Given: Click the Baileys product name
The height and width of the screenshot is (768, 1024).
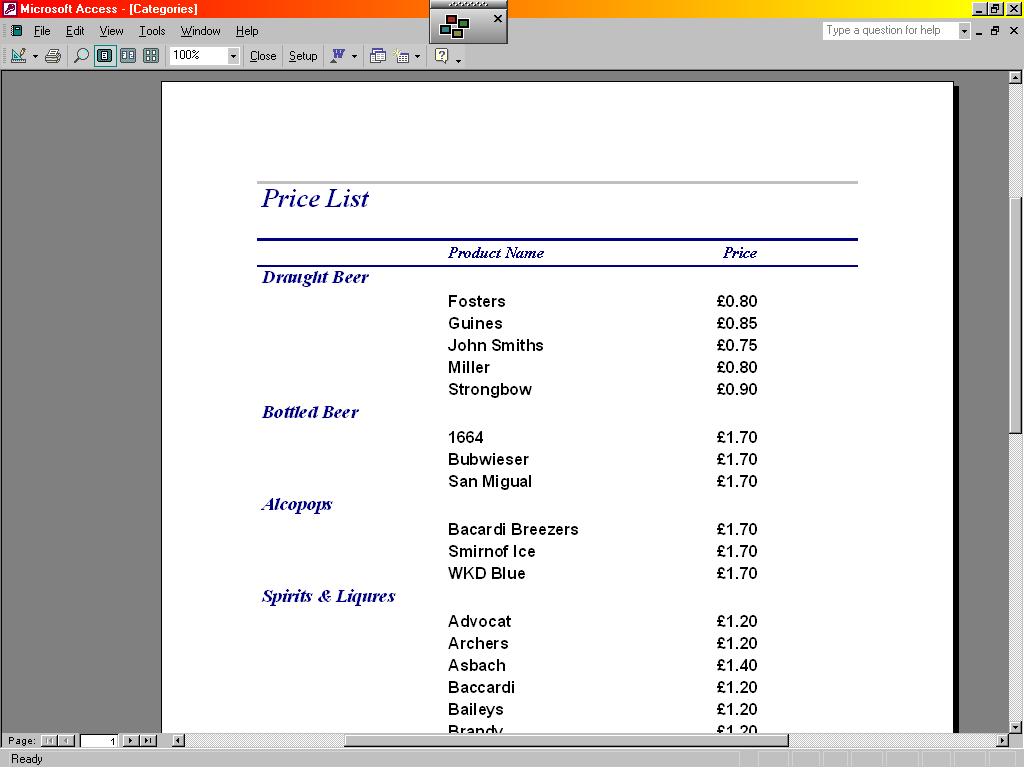Looking at the screenshot, I should pos(475,709).
